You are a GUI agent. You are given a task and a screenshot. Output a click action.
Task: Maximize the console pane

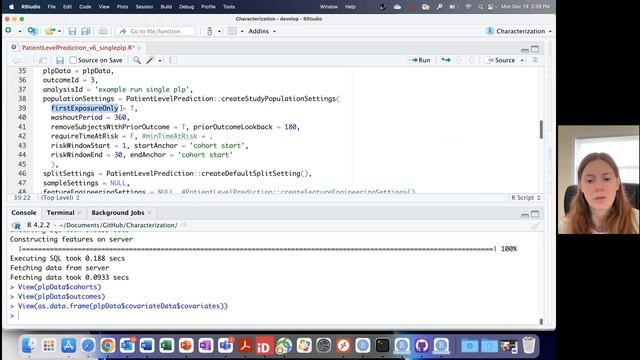535,214
